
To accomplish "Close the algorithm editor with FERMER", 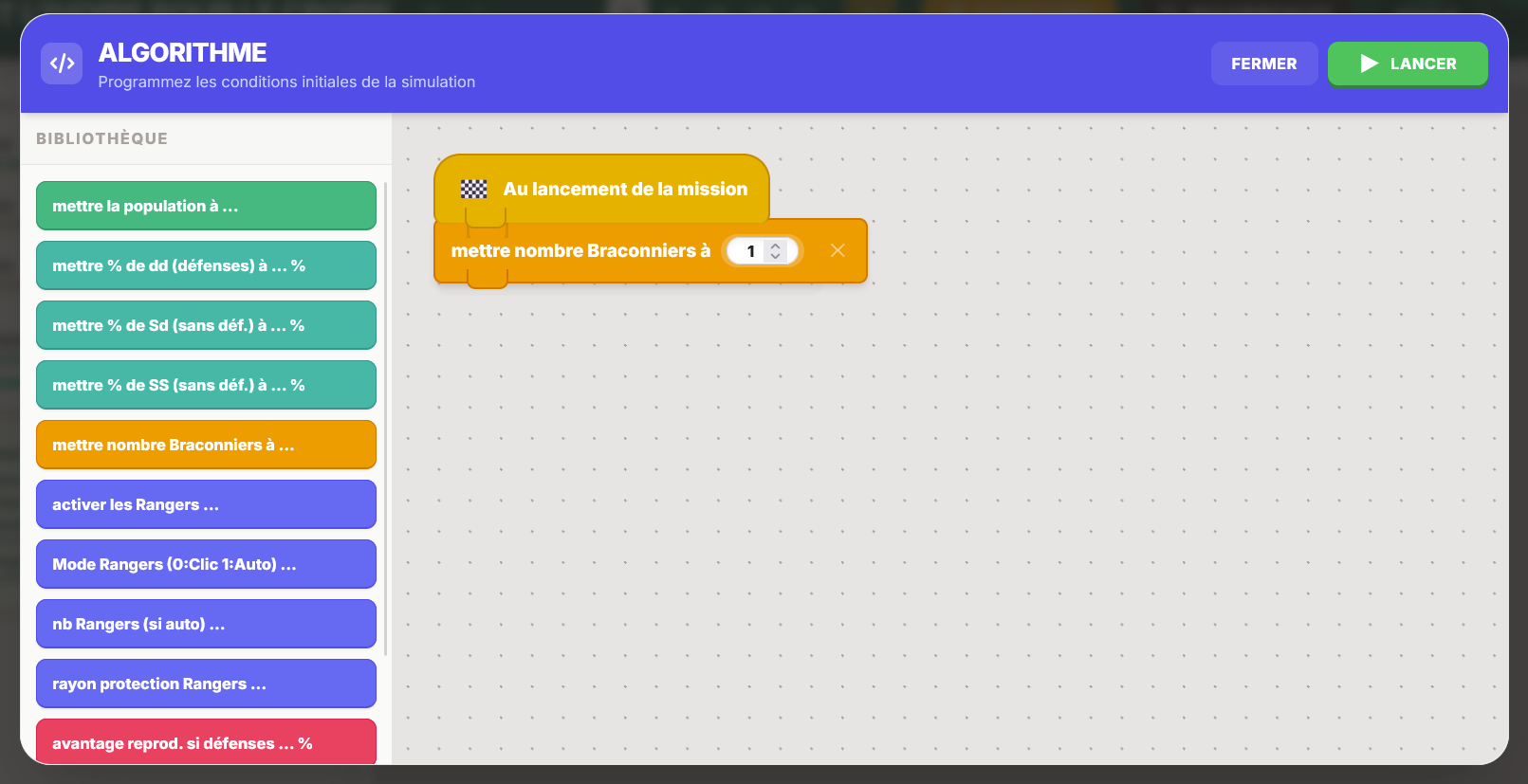I will (1263, 64).
